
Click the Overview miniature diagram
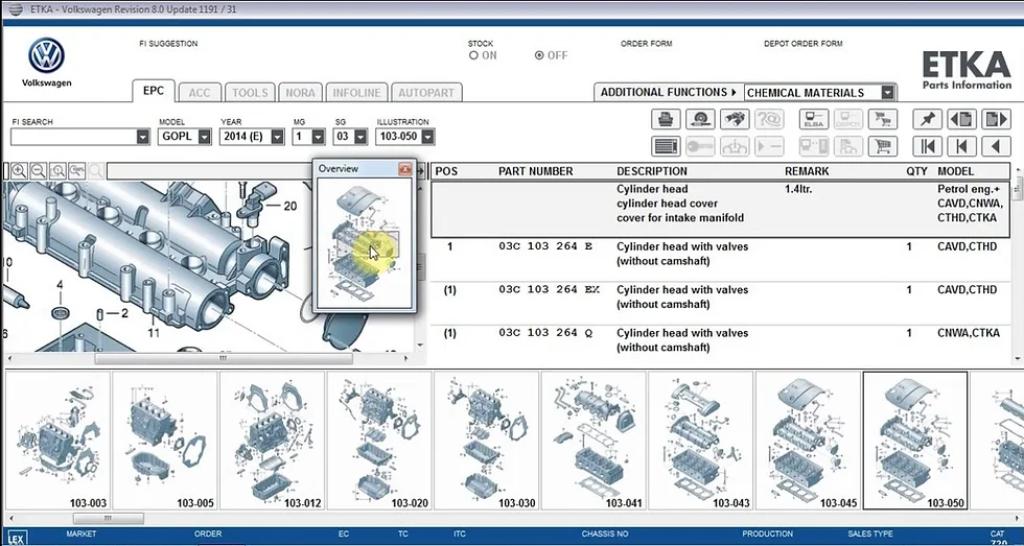(x=364, y=242)
